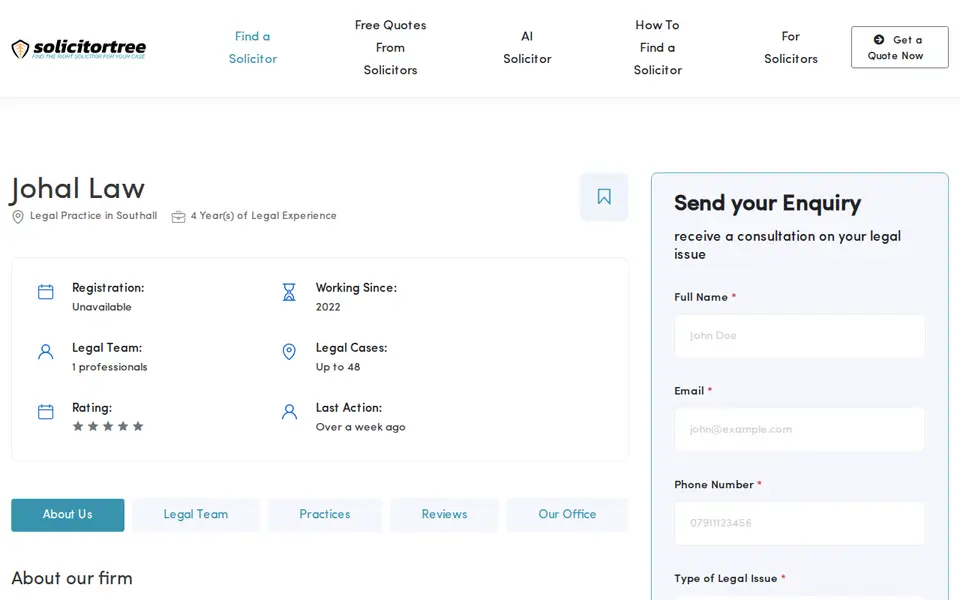The image size is (960, 600).
Task: Click '4 Year(s) of Legal Experience' text
Action: (x=263, y=216)
